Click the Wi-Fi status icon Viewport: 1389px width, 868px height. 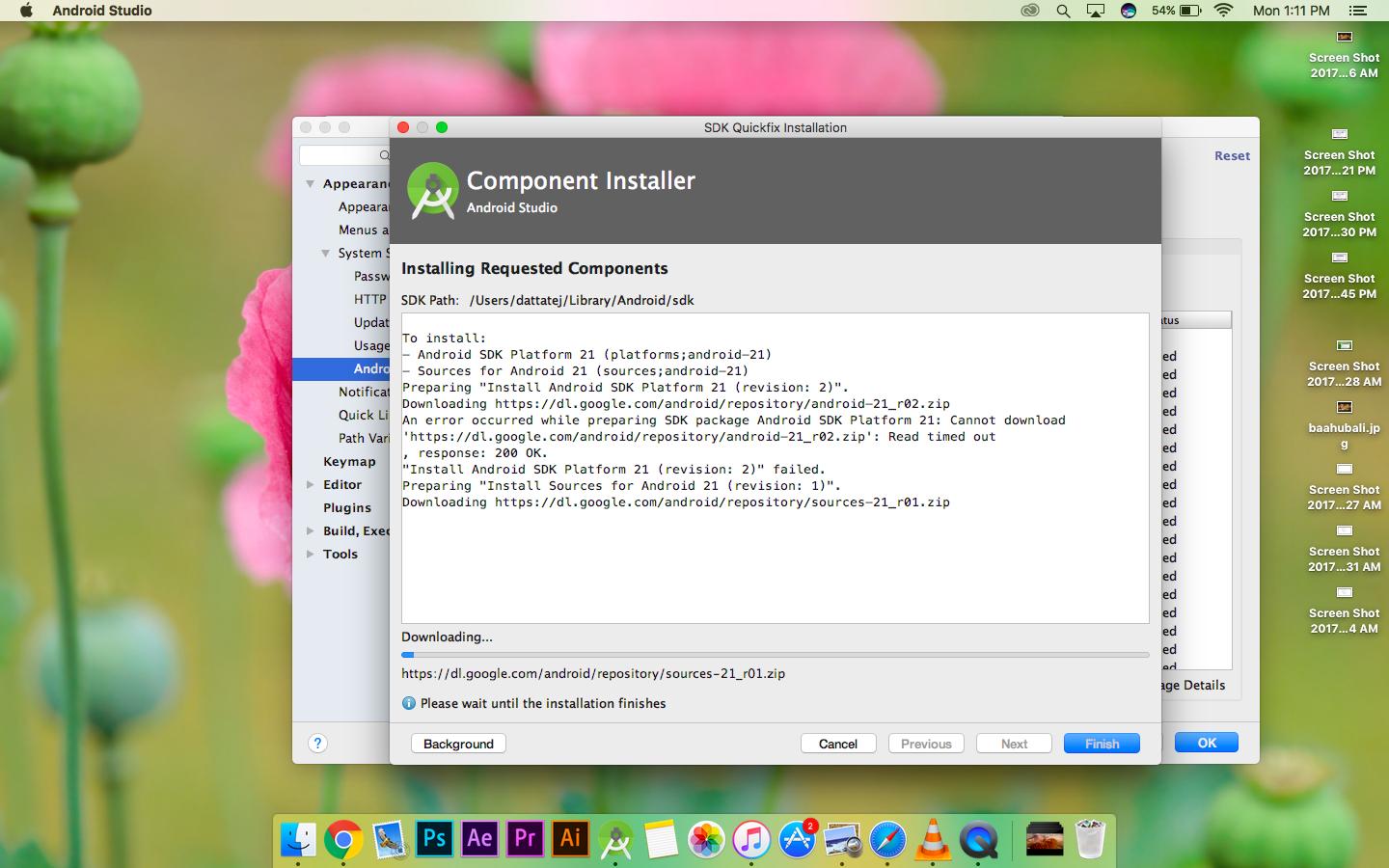pos(1224,11)
